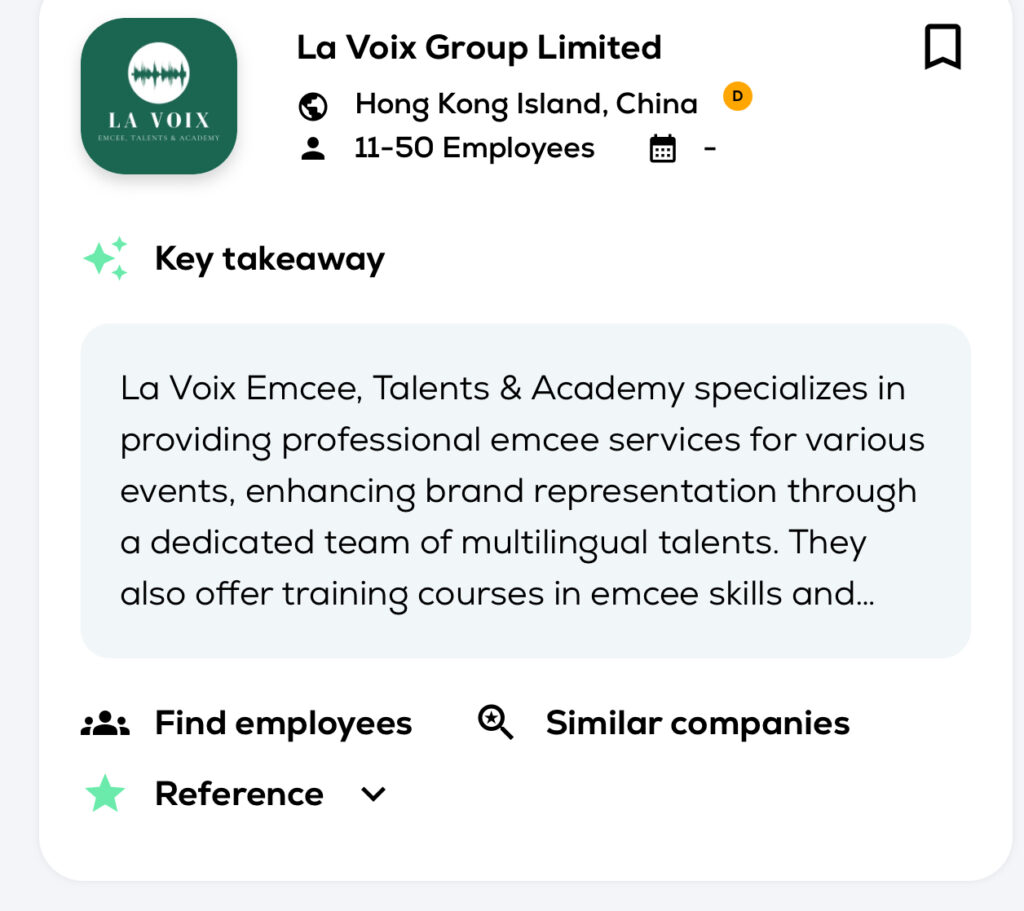Click the green star Reference icon

tap(105, 794)
